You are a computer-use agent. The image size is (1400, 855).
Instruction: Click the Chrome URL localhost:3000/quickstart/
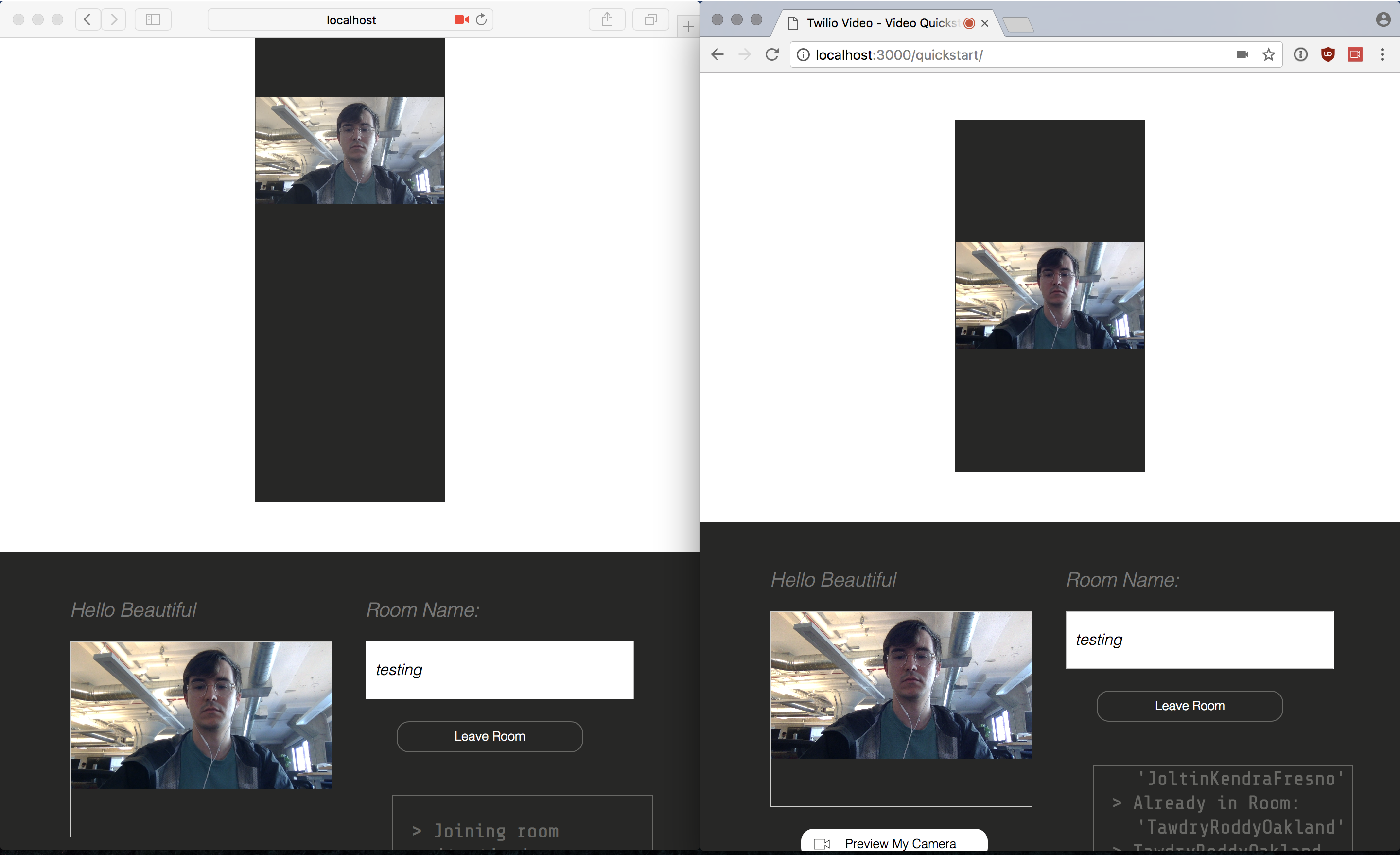[899, 55]
